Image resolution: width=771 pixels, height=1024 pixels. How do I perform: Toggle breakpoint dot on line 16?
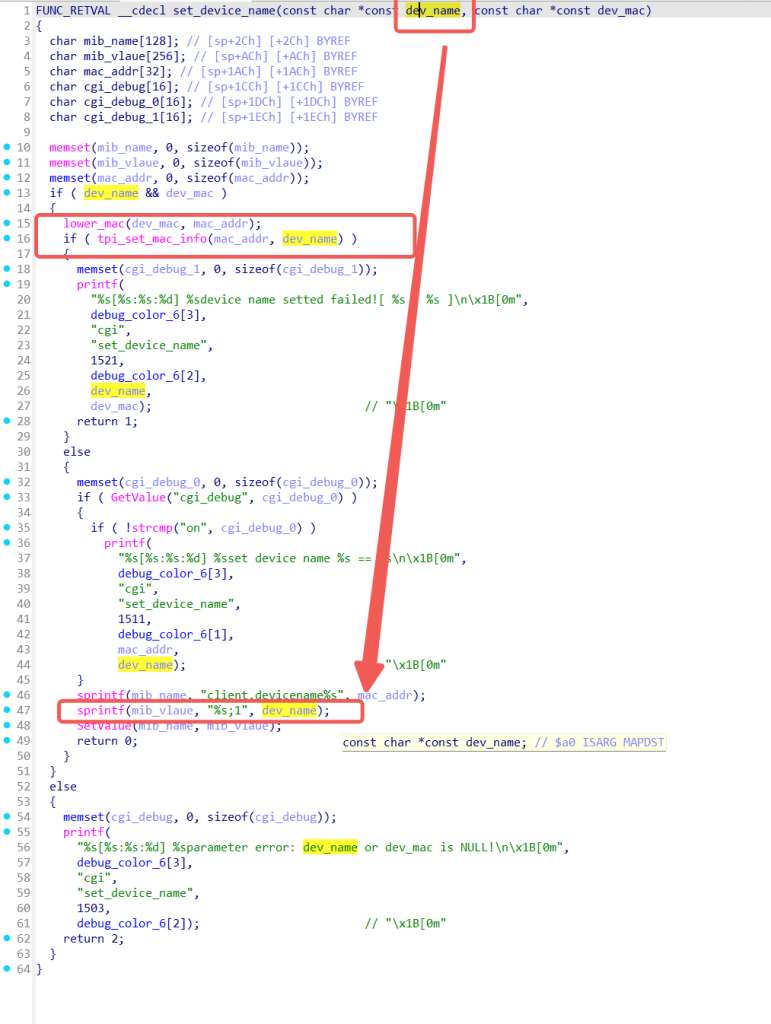pos(7,239)
